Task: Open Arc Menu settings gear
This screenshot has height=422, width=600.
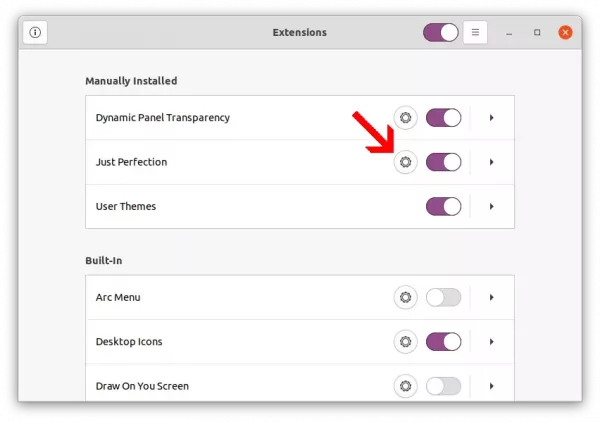Action: [x=406, y=297]
